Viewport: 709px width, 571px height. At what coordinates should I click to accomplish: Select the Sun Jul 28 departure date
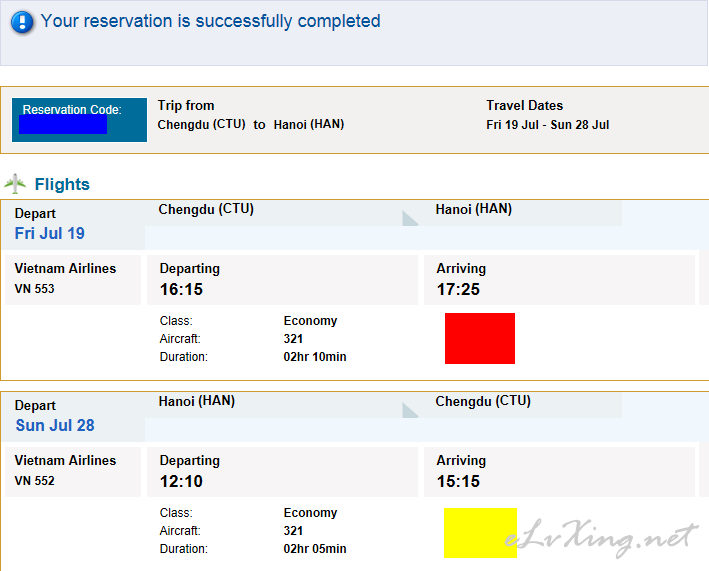point(55,425)
